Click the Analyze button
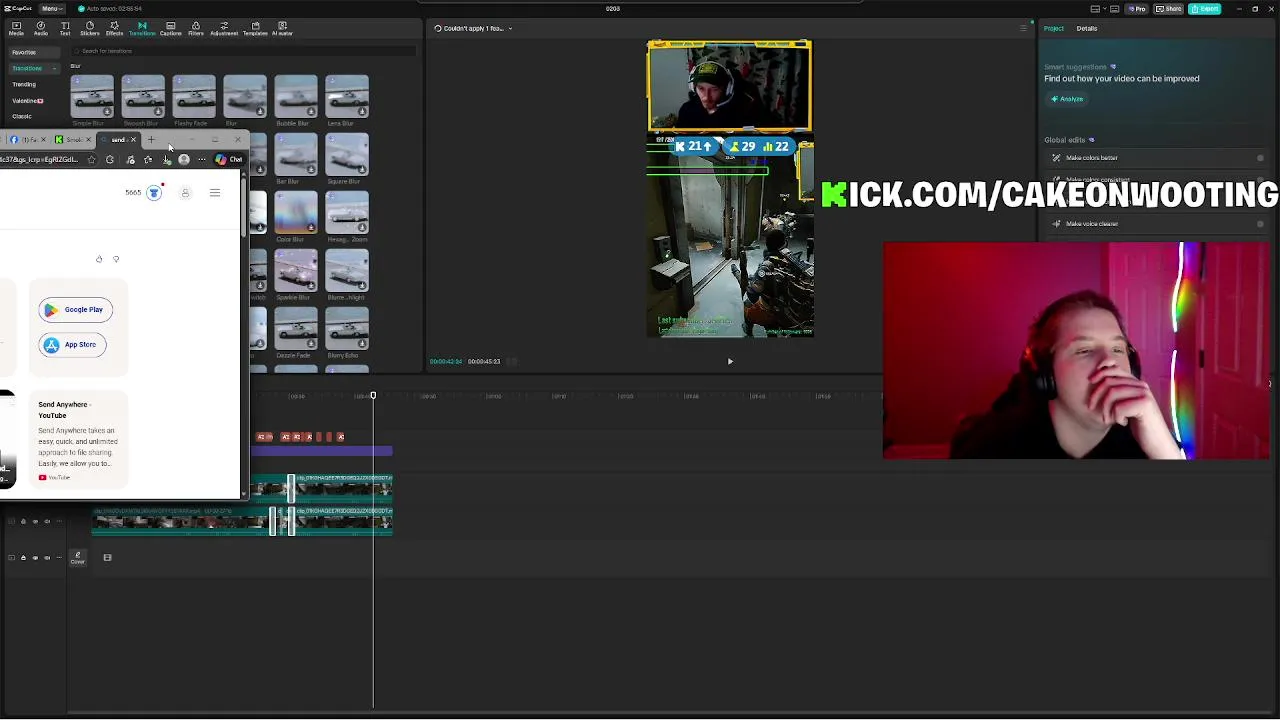Screen dimensions: 1280x720 pyautogui.click(x=1067, y=99)
